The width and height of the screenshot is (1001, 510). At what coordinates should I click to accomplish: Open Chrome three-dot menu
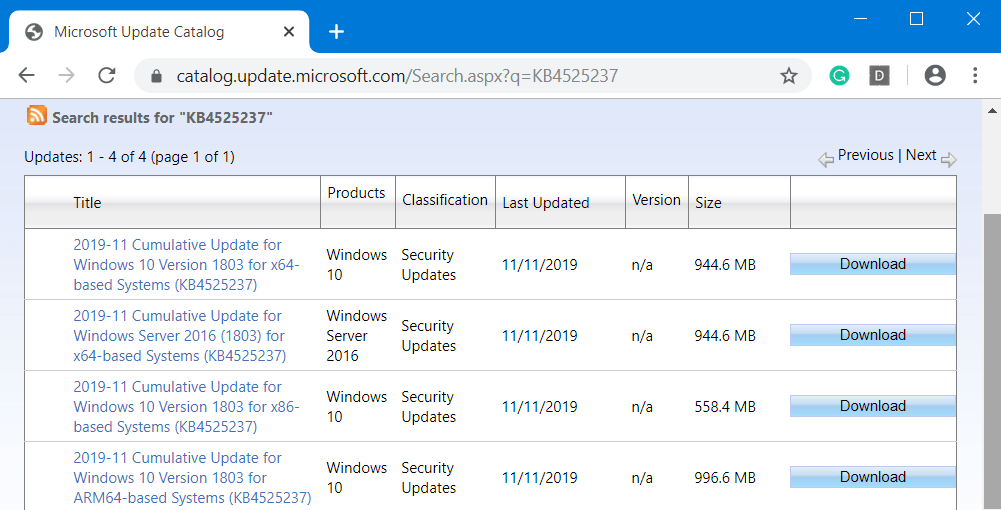[975, 75]
